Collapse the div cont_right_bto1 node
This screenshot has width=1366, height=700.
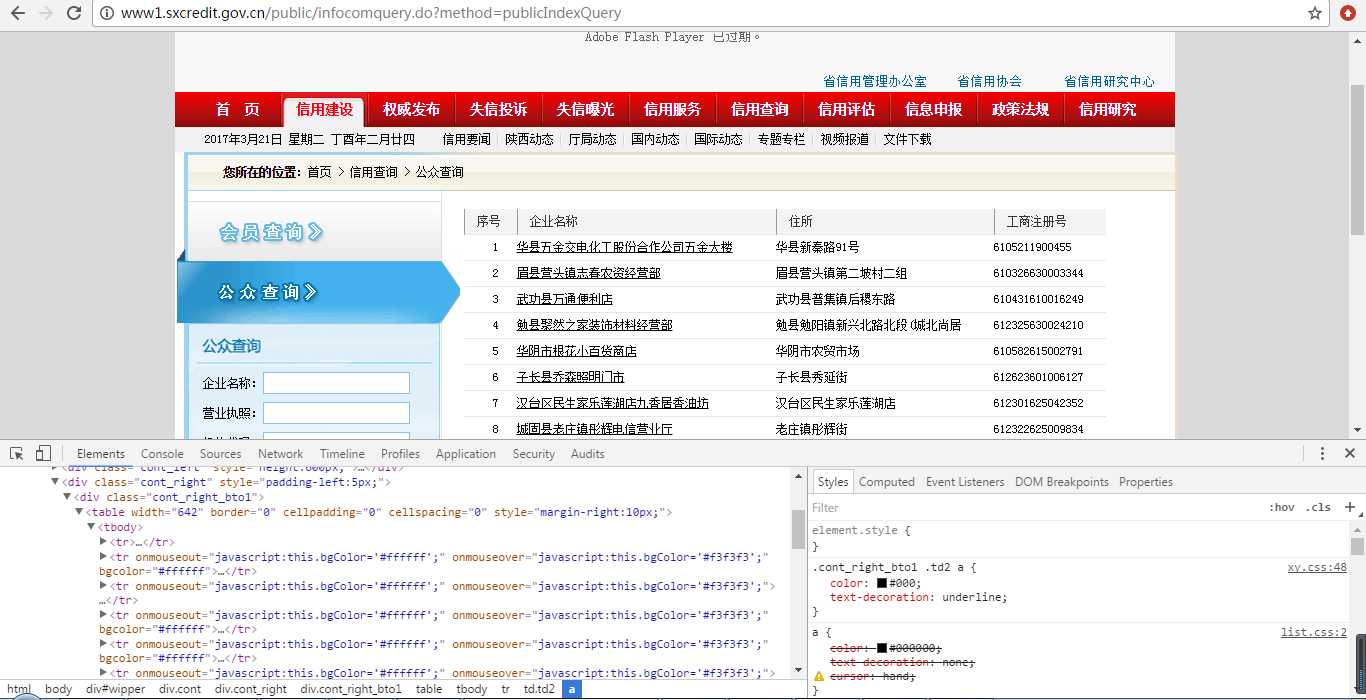pos(67,497)
